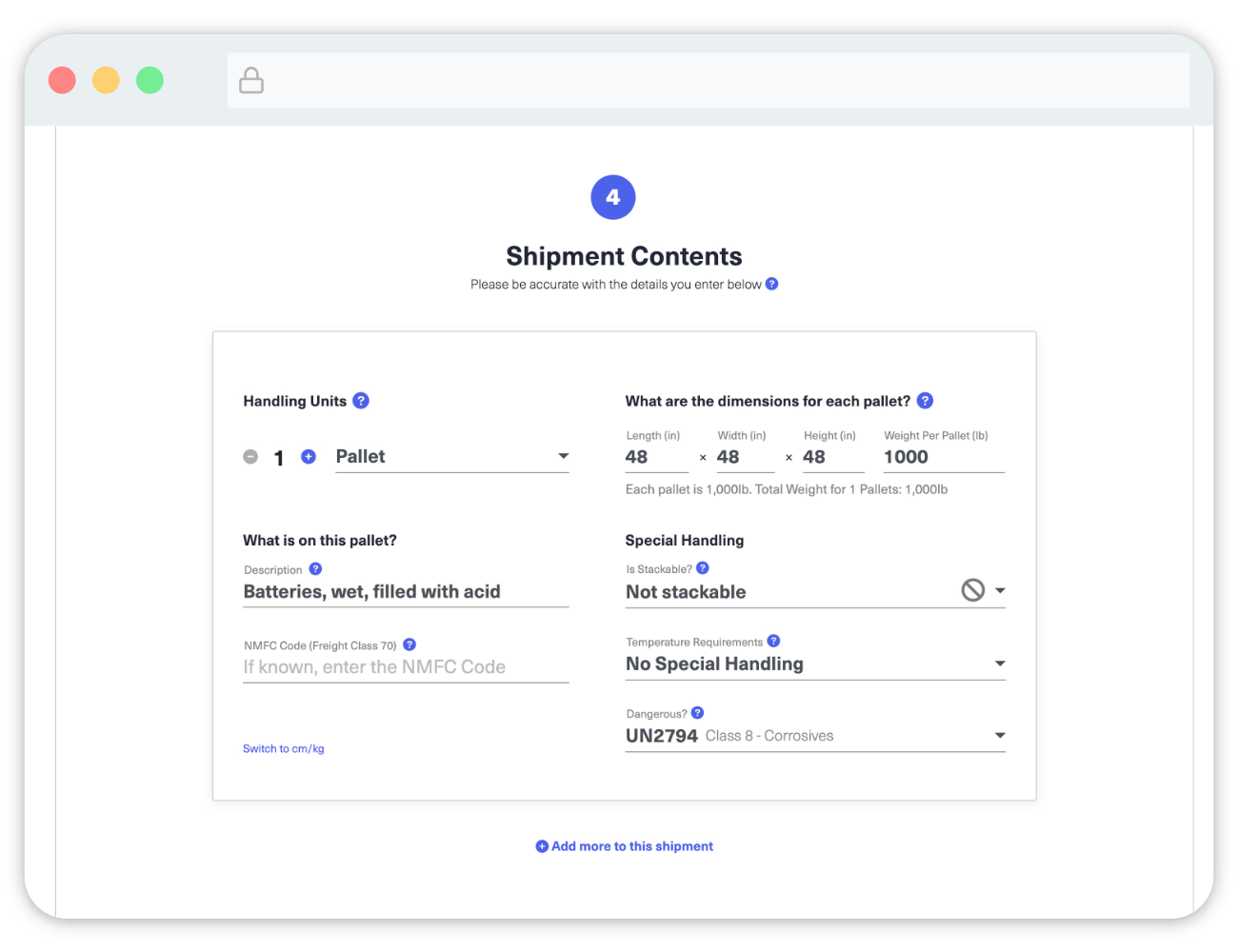
Task: Click the Description help question mark
Action: 315,569
